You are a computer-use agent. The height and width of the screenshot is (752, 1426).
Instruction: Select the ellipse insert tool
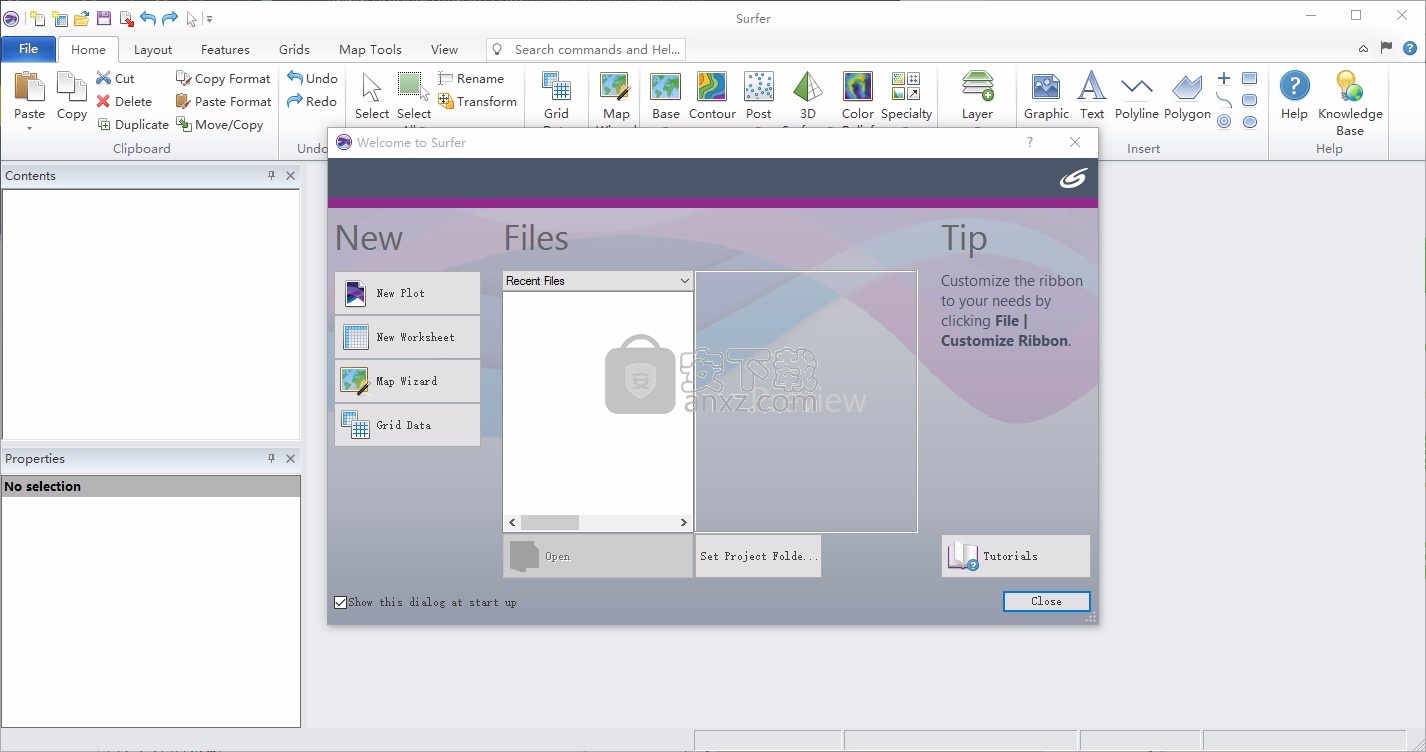tap(1249, 122)
